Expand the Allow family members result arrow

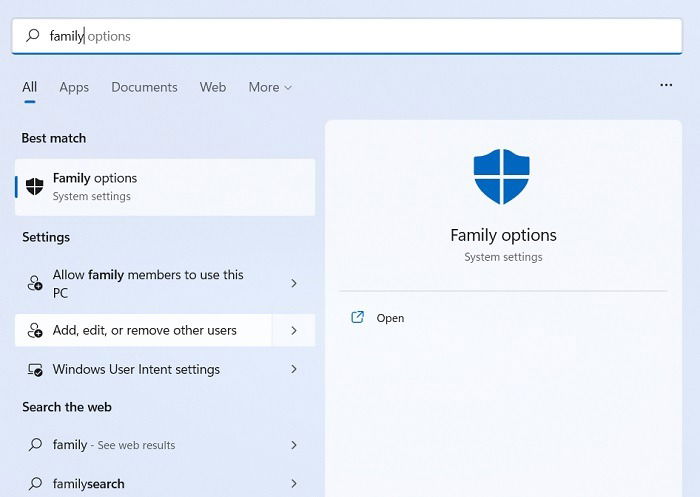pyautogui.click(x=294, y=283)
